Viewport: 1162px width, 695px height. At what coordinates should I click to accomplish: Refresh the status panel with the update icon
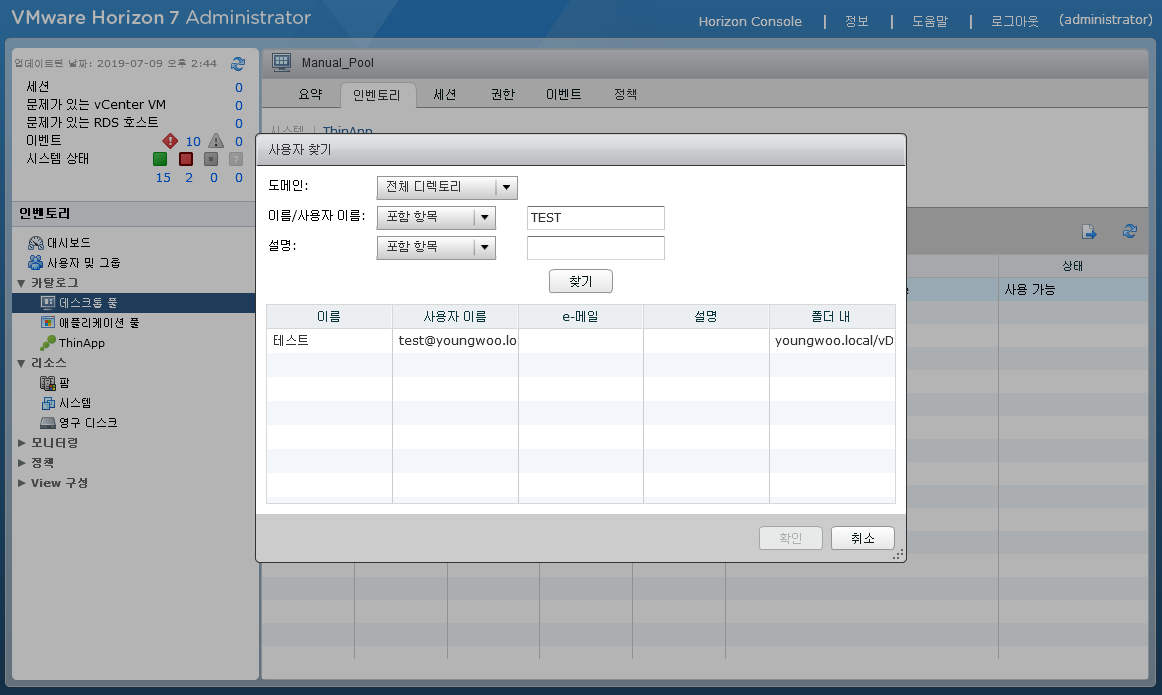(238, 64)
